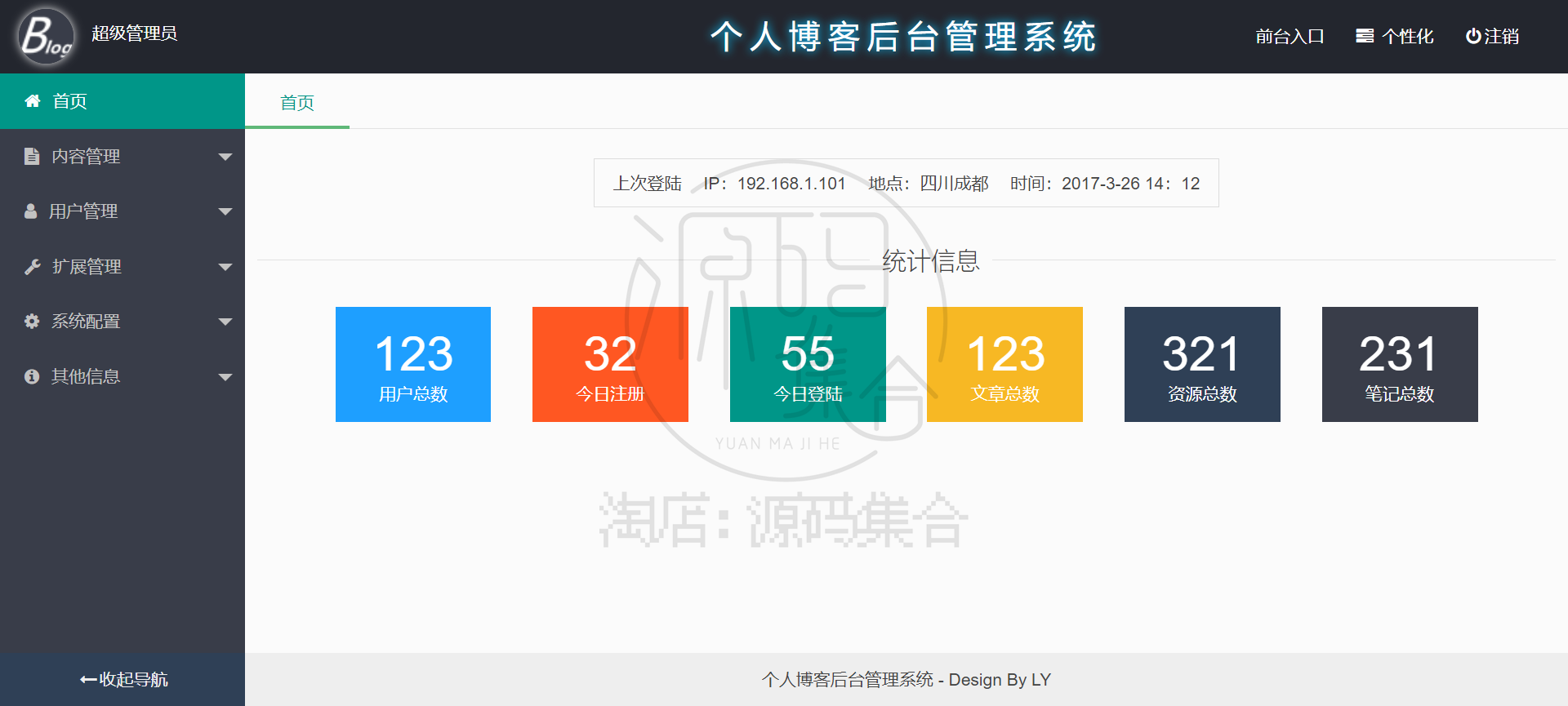The height and width of the screenshot is (706, 1568).
Task: Click the 地点:四川成都 text
Action: point(929,184)
